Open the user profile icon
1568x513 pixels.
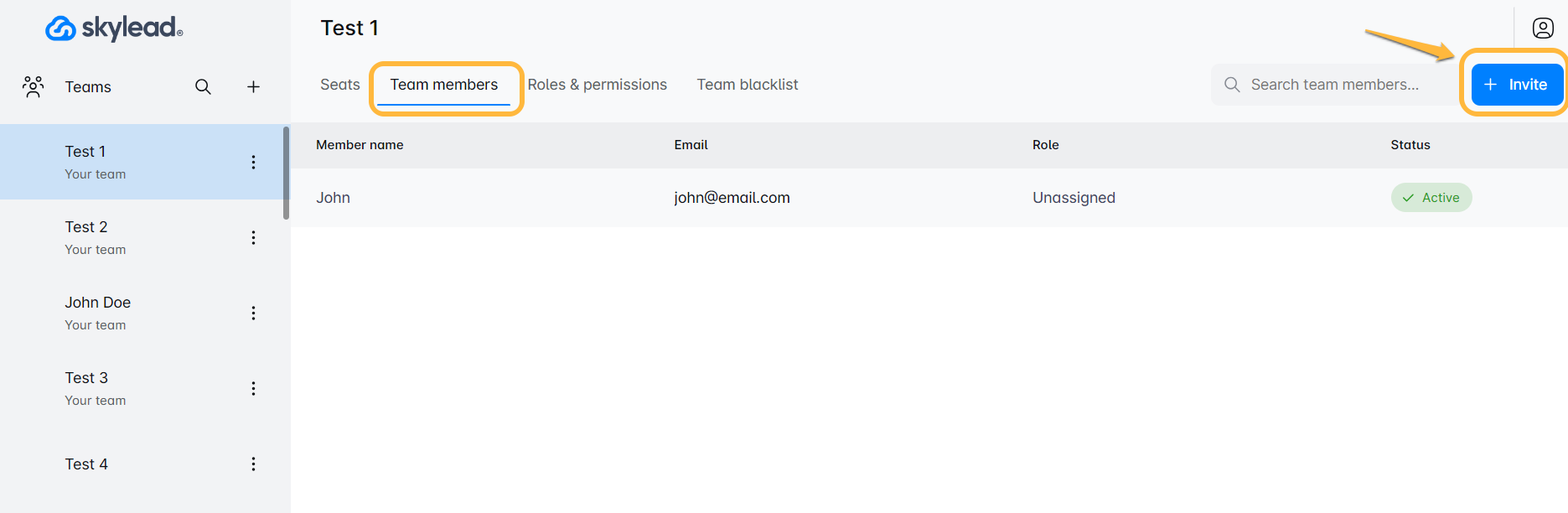(x=1543, y=28)
